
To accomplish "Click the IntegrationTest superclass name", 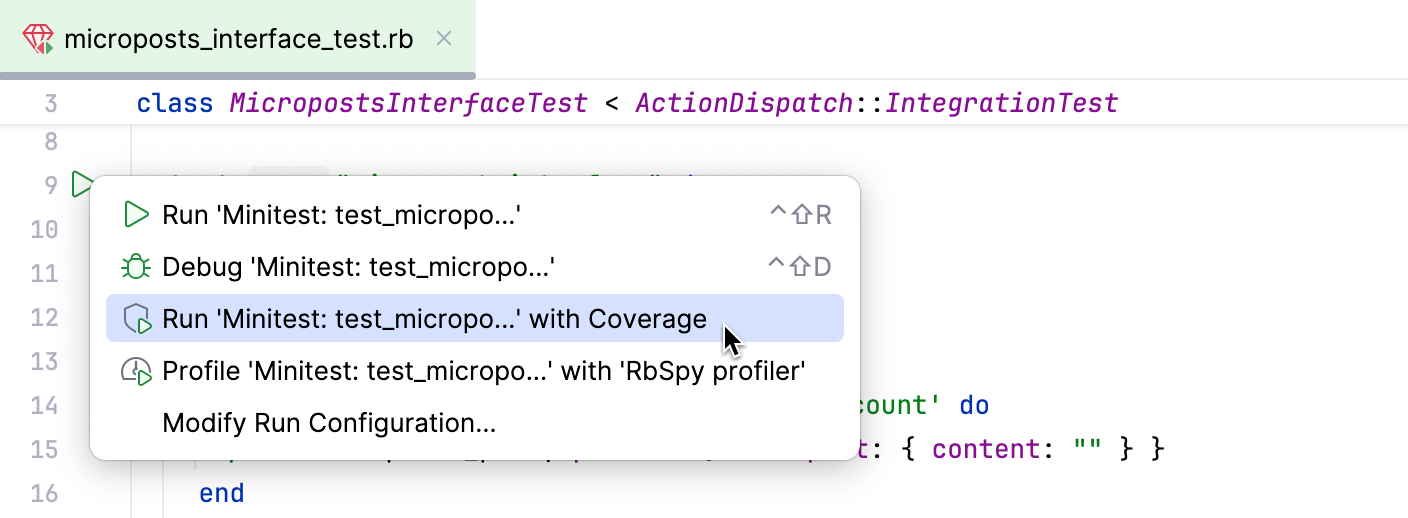I will point(1001,103).
